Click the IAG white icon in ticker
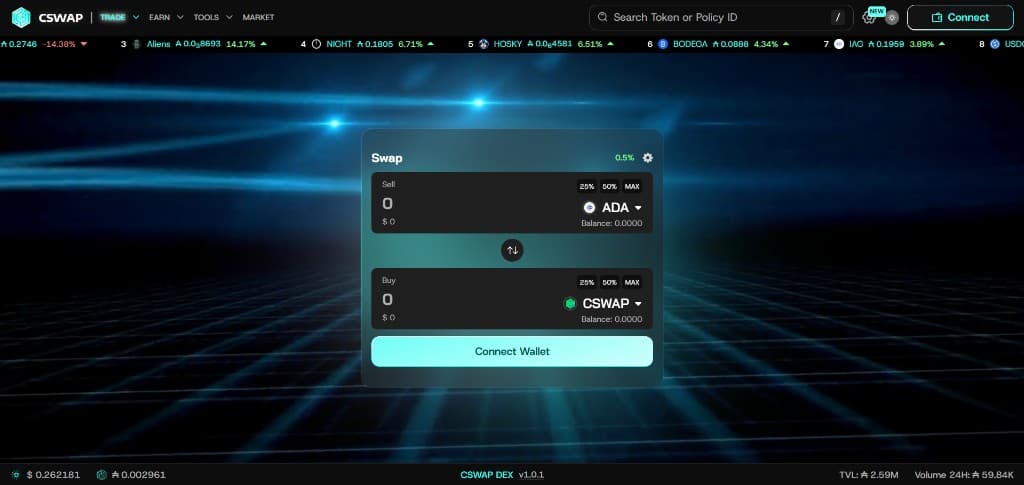 [839, 44]
